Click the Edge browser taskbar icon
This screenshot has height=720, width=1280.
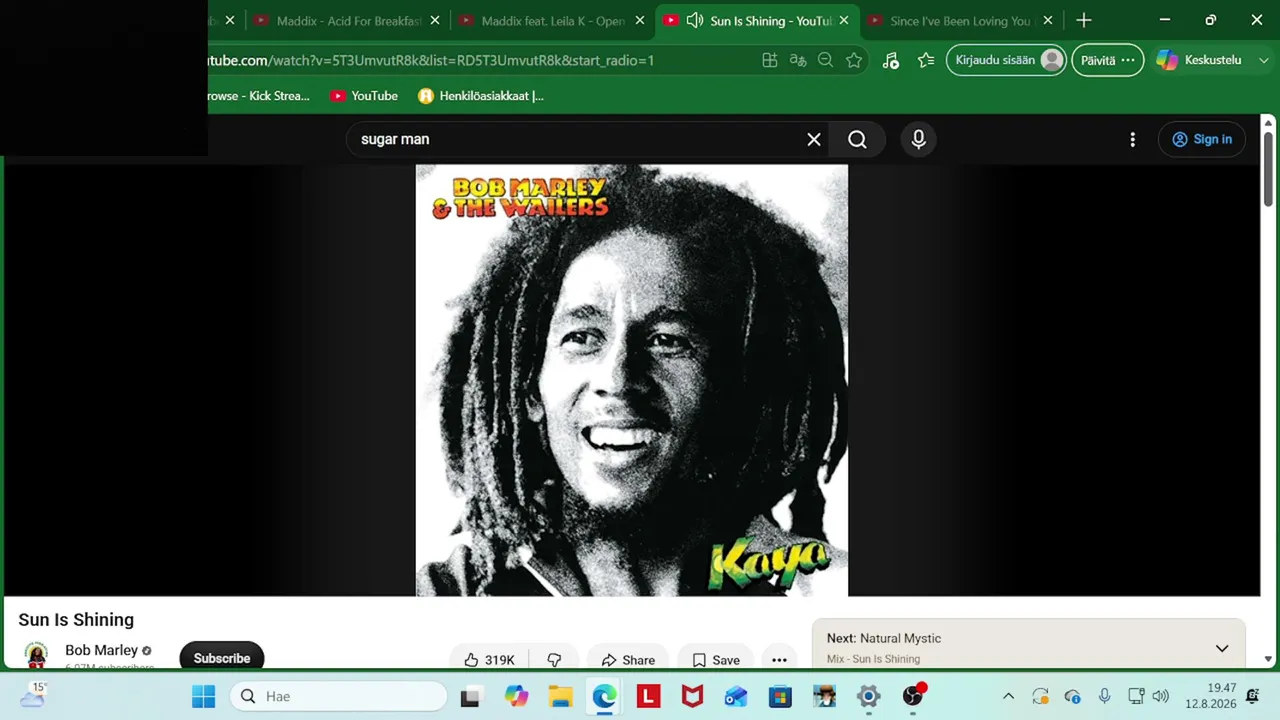604,696
